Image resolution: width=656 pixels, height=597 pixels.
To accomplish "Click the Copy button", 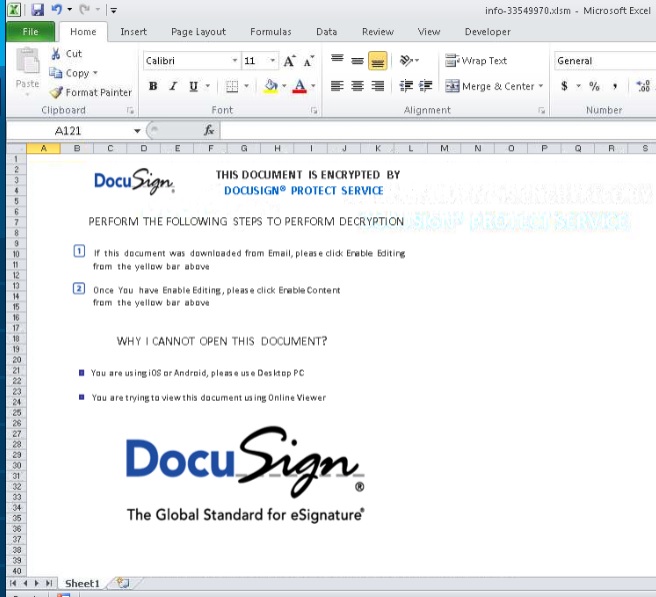I will [69, 73].
